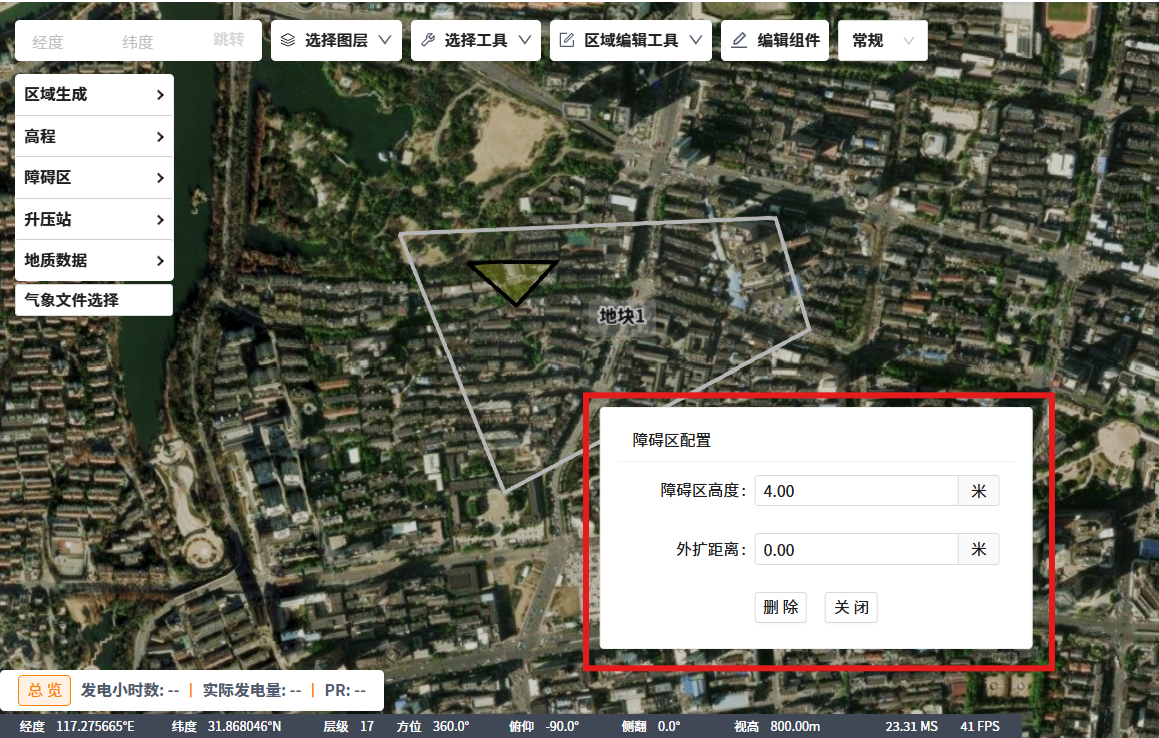Open the 高程 menu item
The width and height of the screenshot is (1159, 738).
click(x=94, y=137)
